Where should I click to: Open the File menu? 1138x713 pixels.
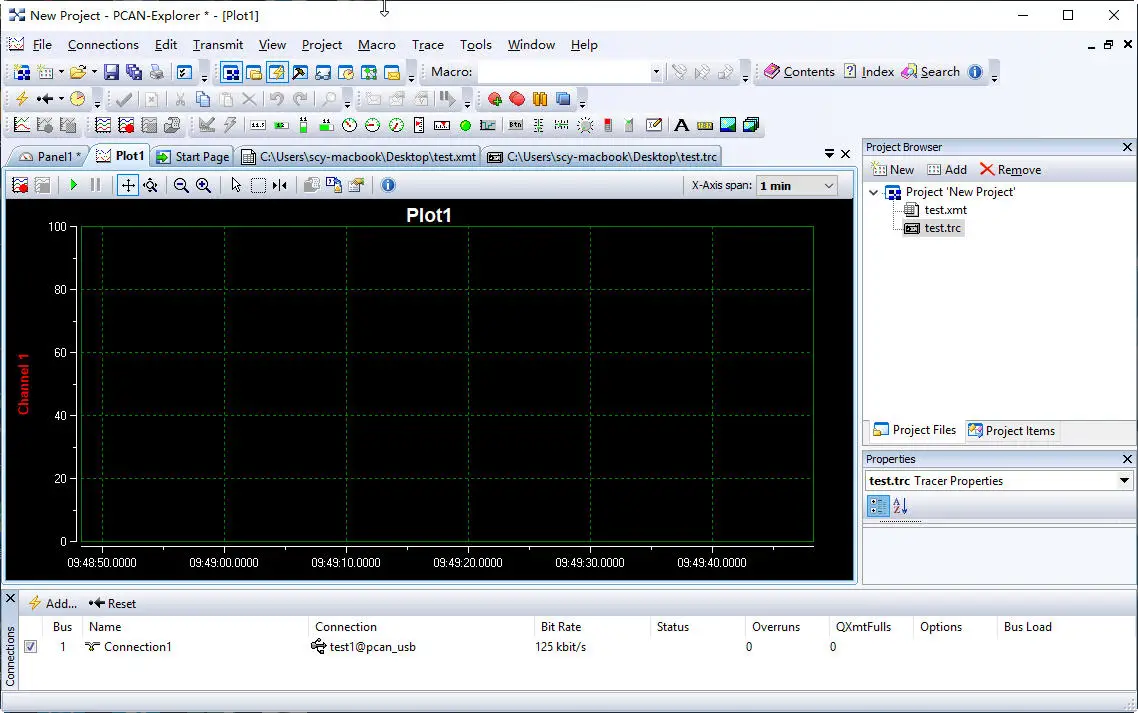pyautogui.click(x=42, y=45)
